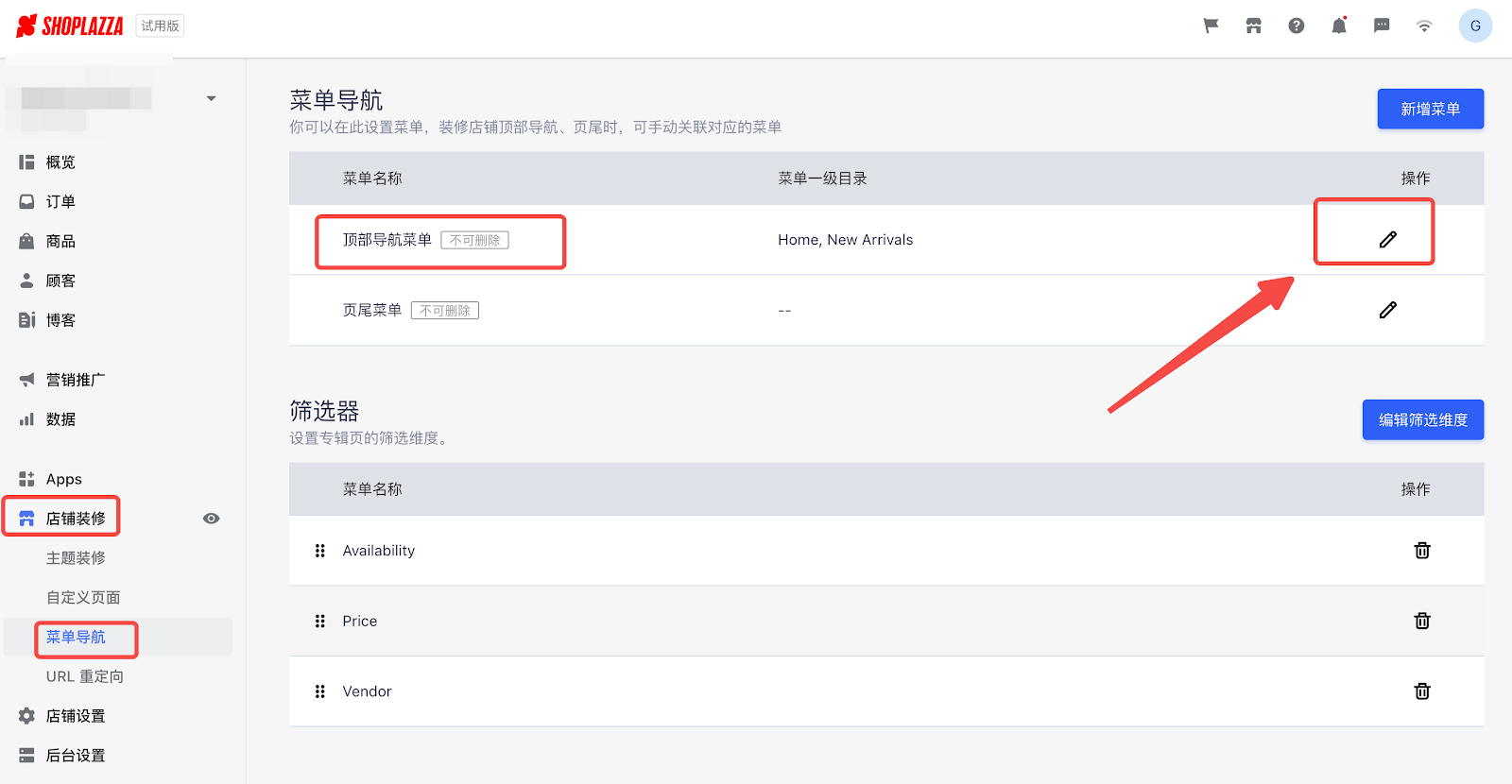The width and height of the screenshot is (1512, 784).
Task: Edit the 顶部导航菜单 with pencil icon
Action: (x=1387, y=240)
